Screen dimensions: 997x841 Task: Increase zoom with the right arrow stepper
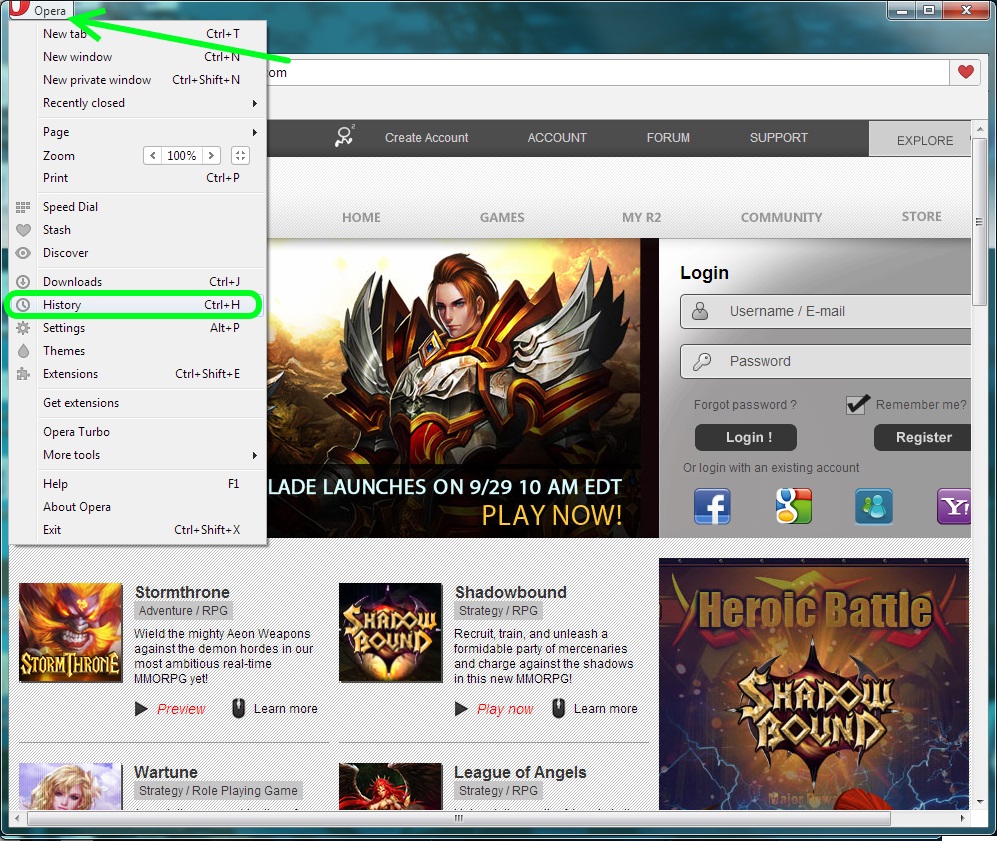click(x=211, y=156)
